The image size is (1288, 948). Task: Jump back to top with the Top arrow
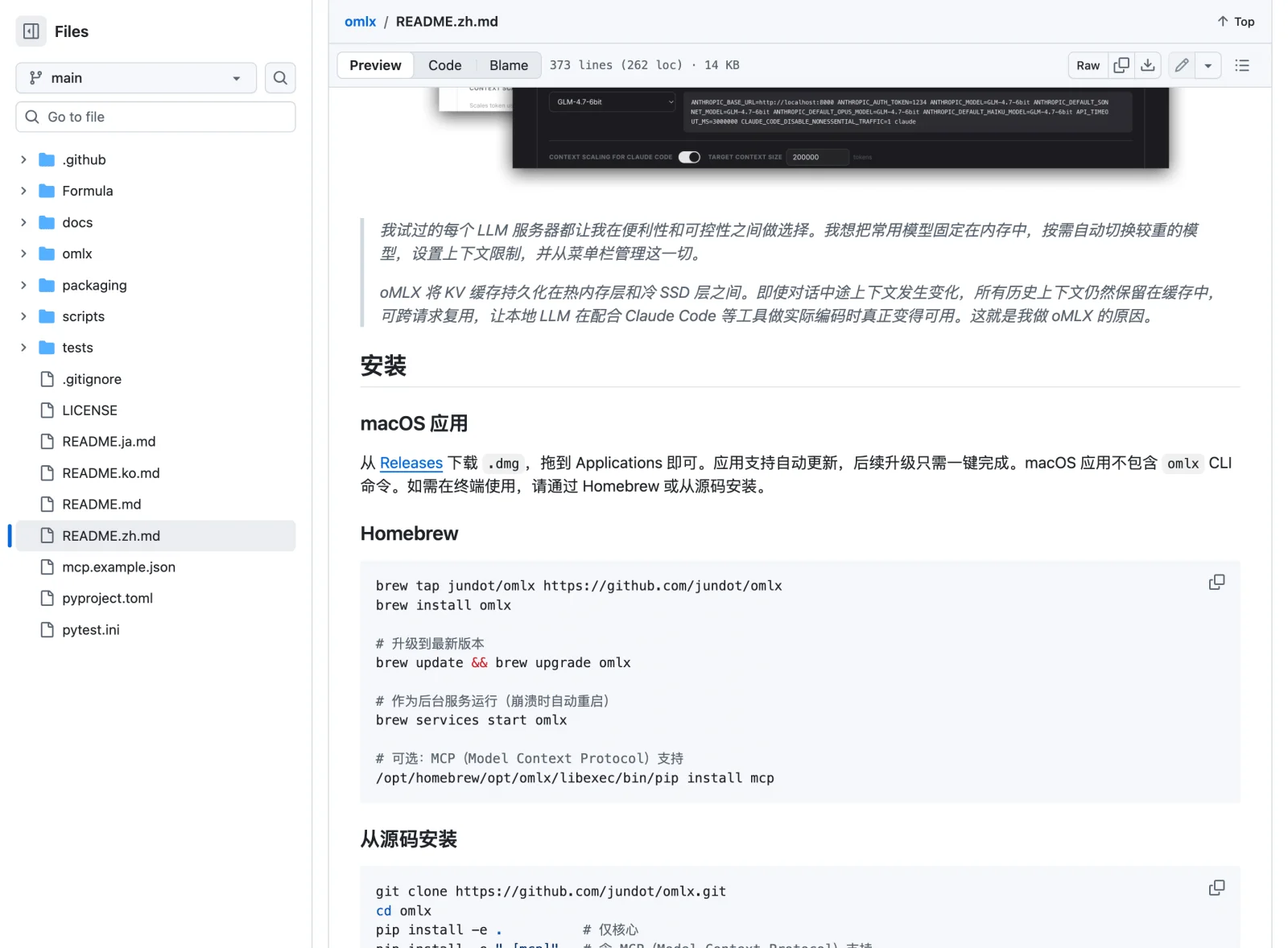pyautogui.click(x=1234, y=22)
